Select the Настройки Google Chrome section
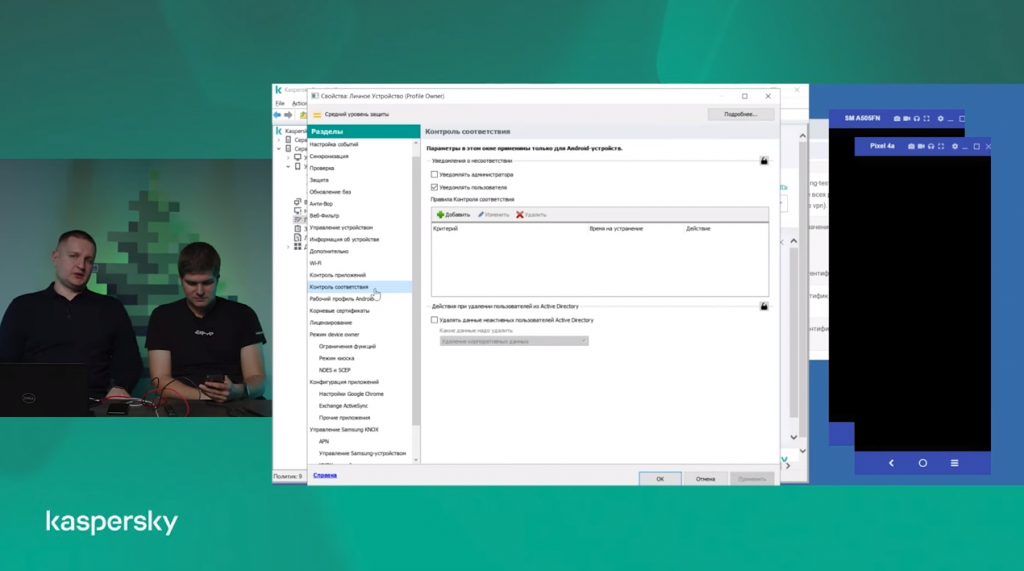Image resolution: width=1024 pixels, height=571 pixels. [x=351, y=394]
